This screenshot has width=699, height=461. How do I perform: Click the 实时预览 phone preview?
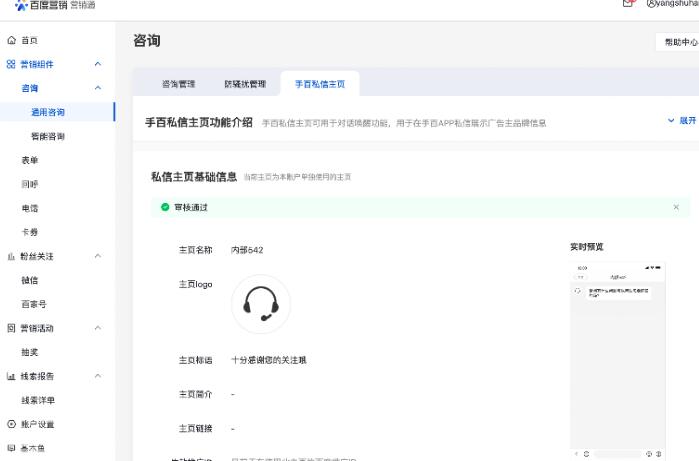click(x=617, y=355)
